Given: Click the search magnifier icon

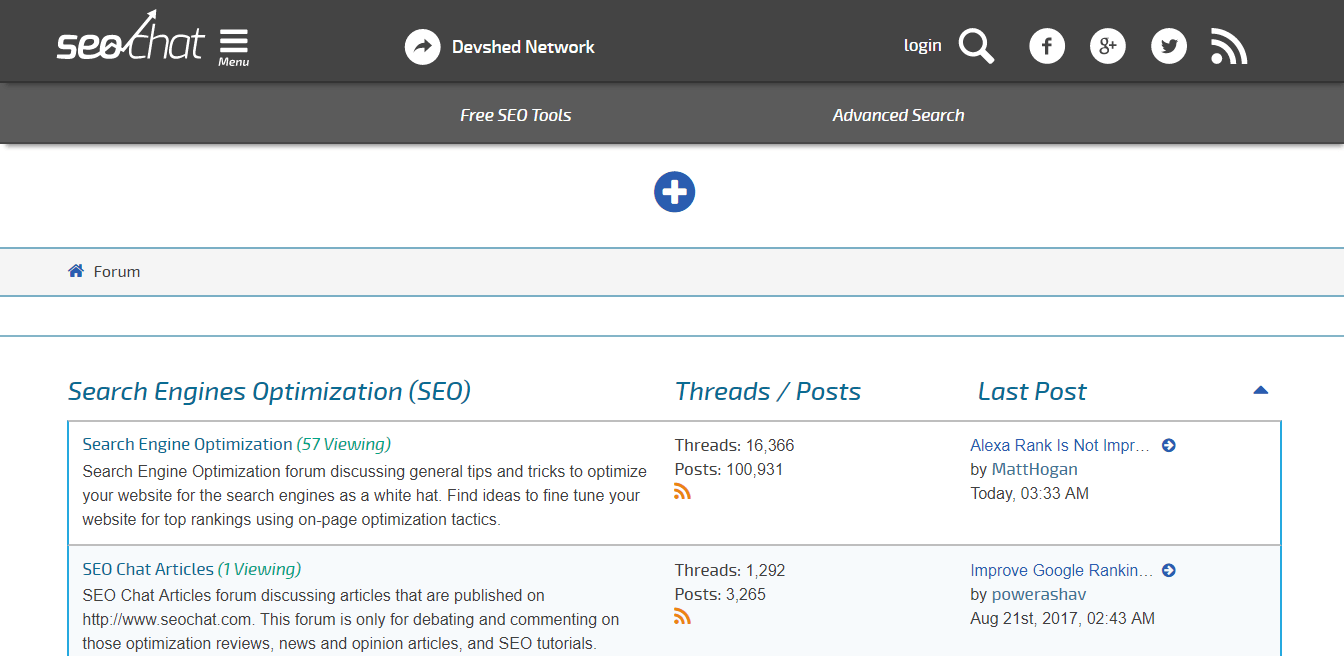Looking at the screenshot, I should (976, 46).
